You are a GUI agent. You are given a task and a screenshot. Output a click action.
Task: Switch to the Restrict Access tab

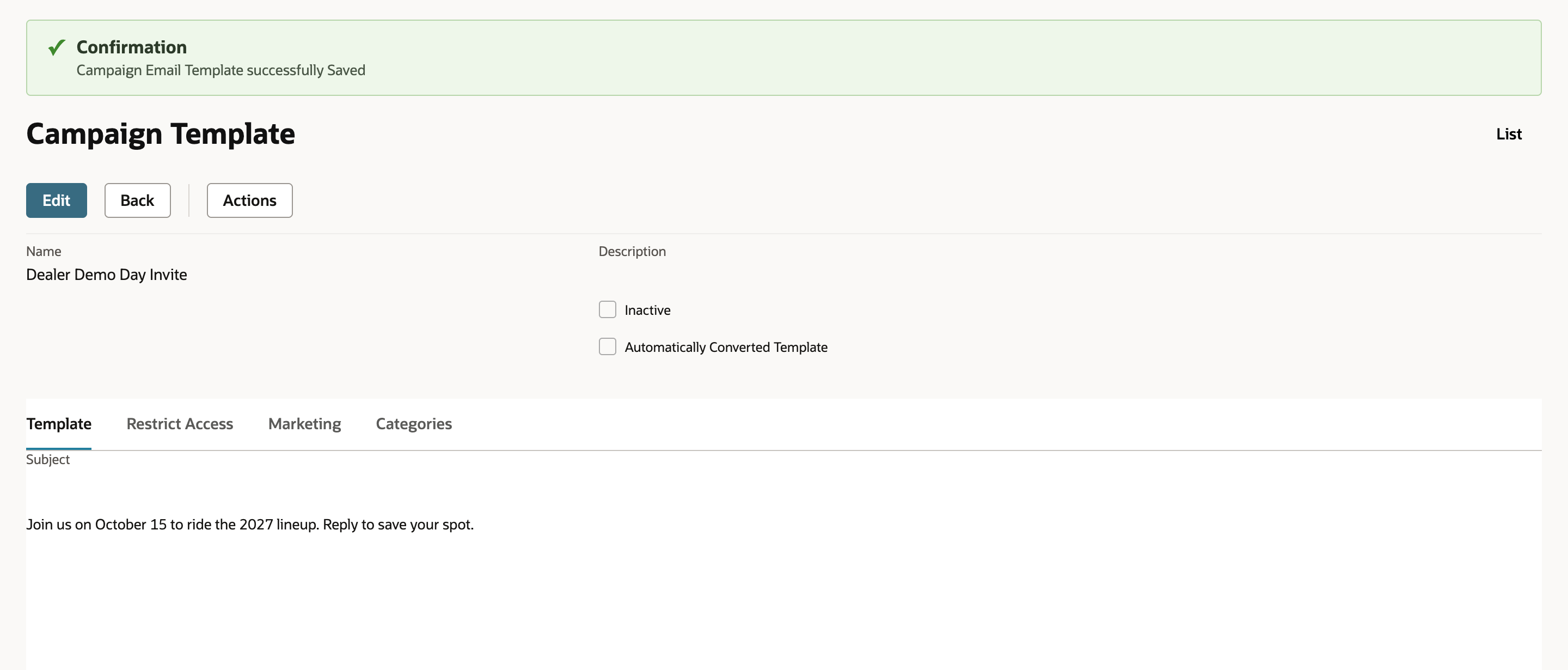click(180, 424)
